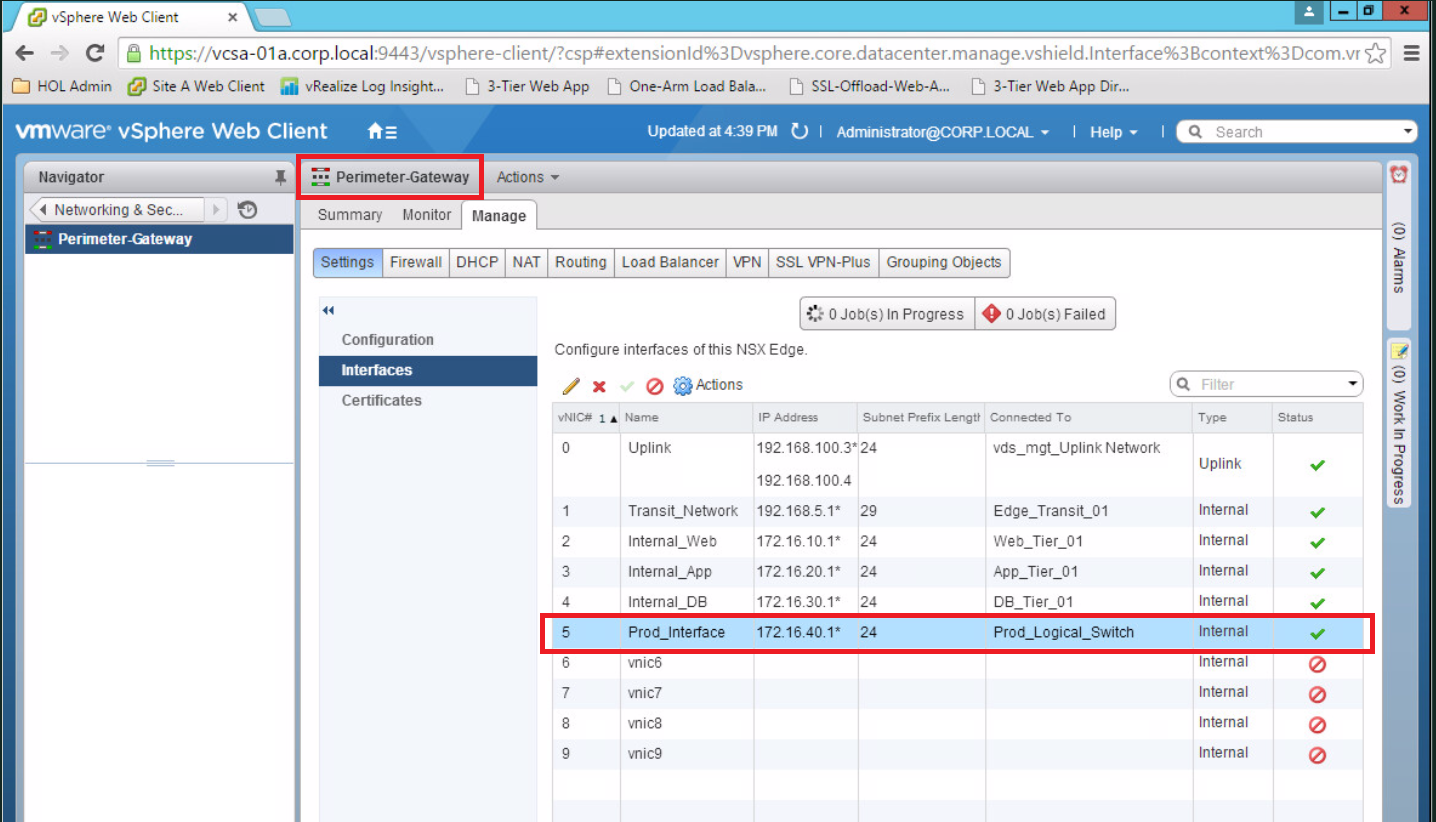Select Perimeter-Gateway in Navigator tree
Screen dimensions: 1436x822
coord(160,239)
